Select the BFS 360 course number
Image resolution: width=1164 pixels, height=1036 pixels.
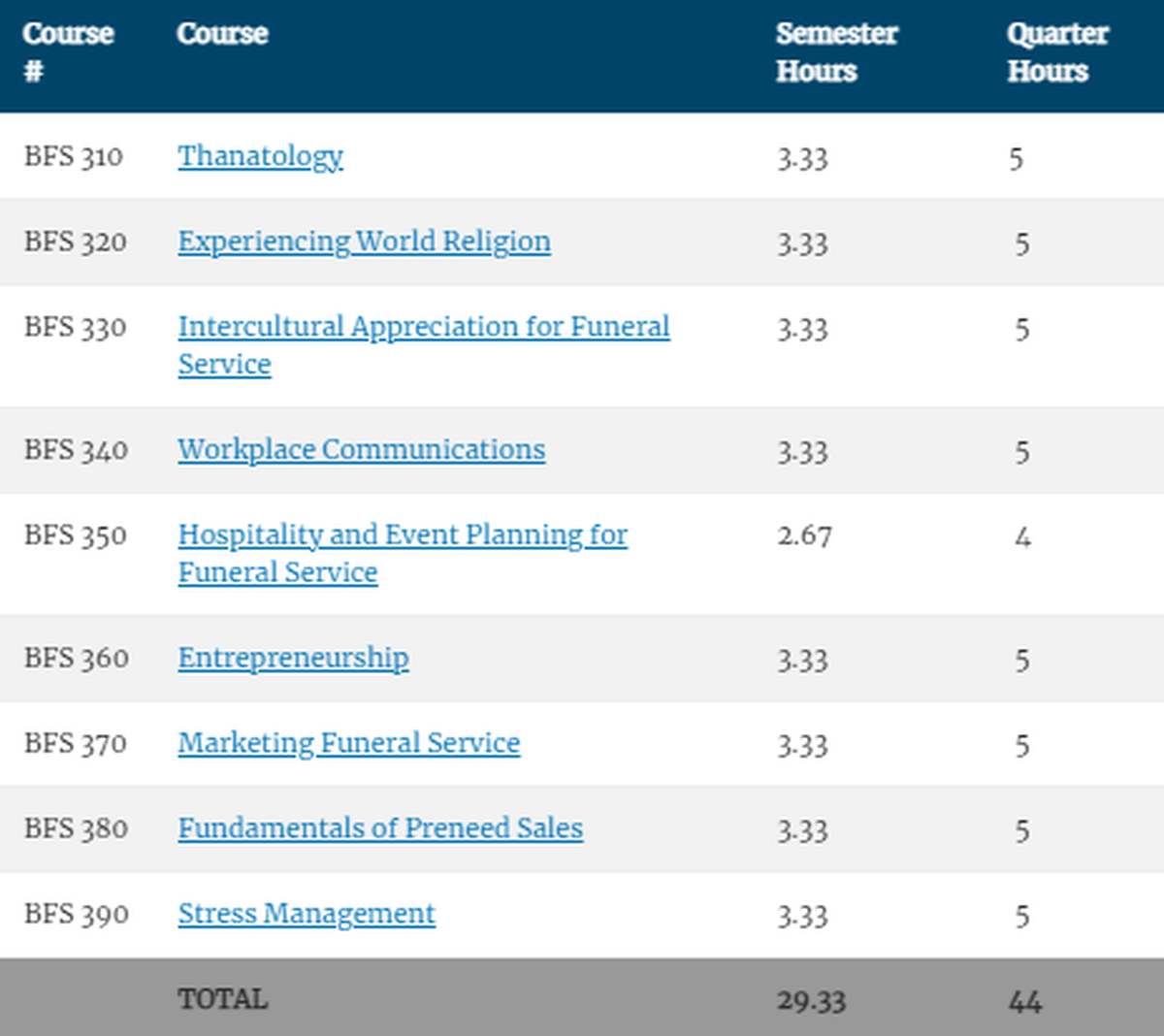coord(77,658)
